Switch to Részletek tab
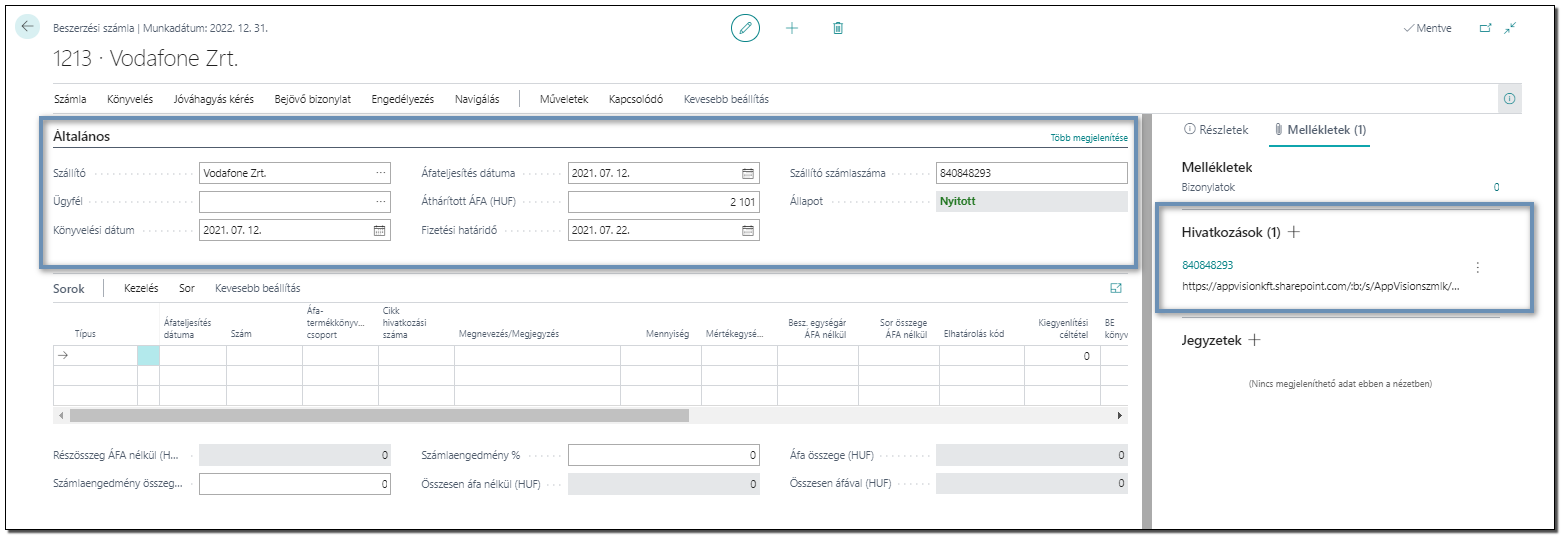The image size is (1561, 536). tap(1216, 130)
